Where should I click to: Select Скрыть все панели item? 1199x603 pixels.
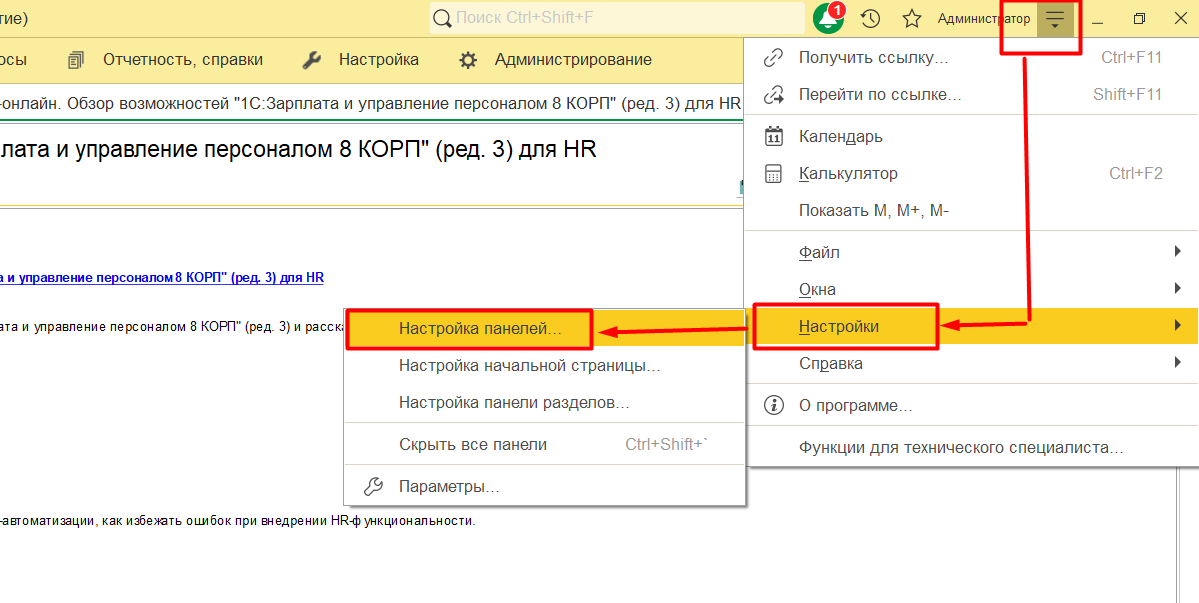coord(544,444)
